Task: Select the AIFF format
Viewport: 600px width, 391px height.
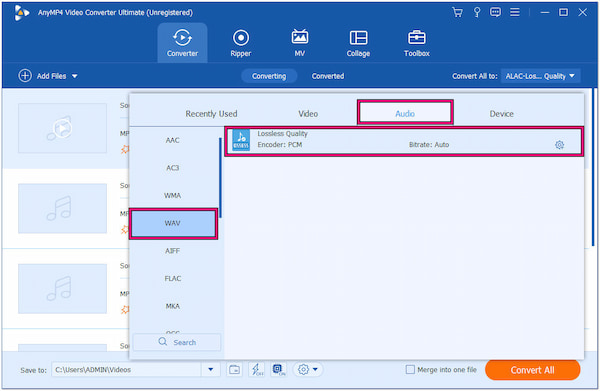Action: click(x=173, y=251)
